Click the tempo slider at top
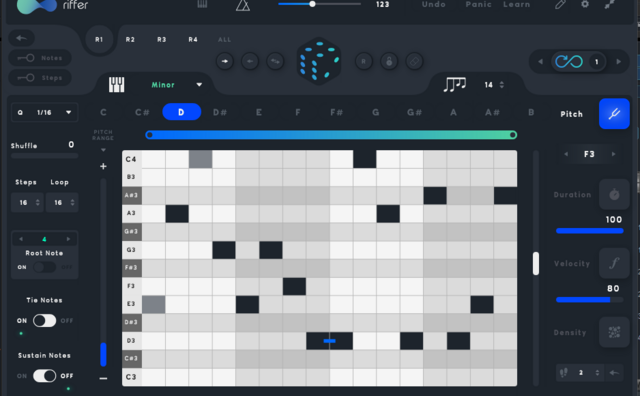Screen dimensions: 640x396 tap(320, 4)
